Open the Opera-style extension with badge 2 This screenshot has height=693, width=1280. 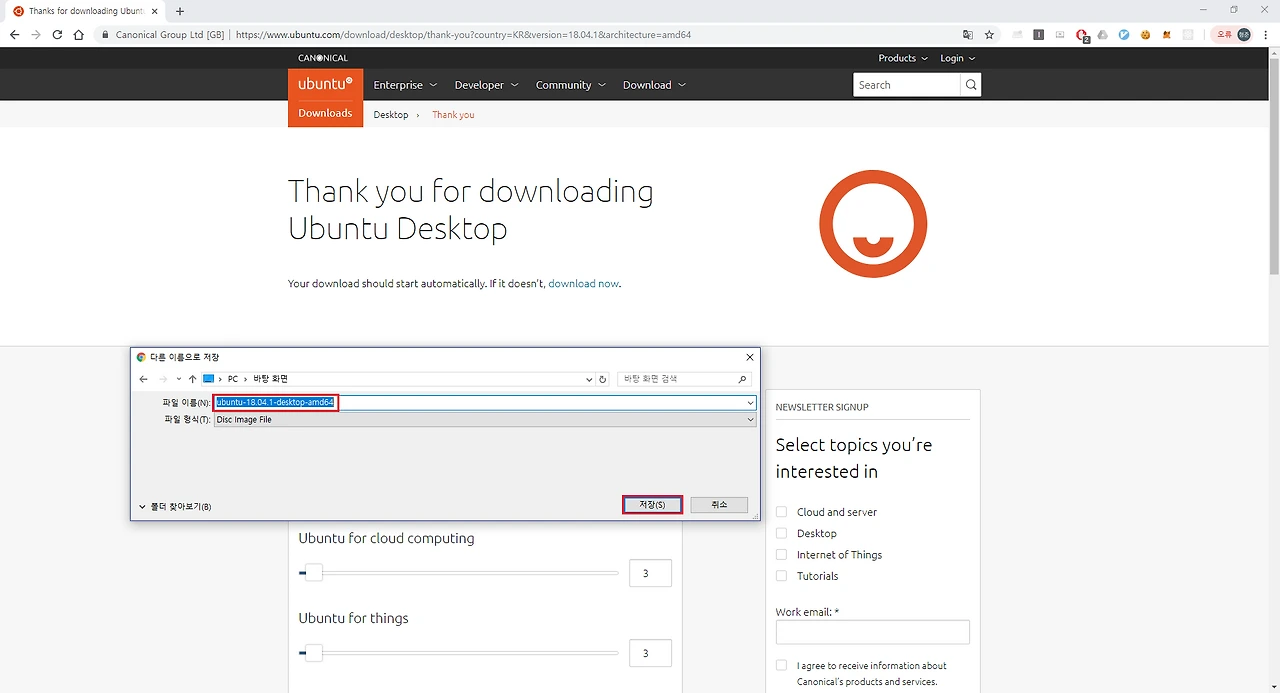pyautogui.click(x=1082, y=35)
